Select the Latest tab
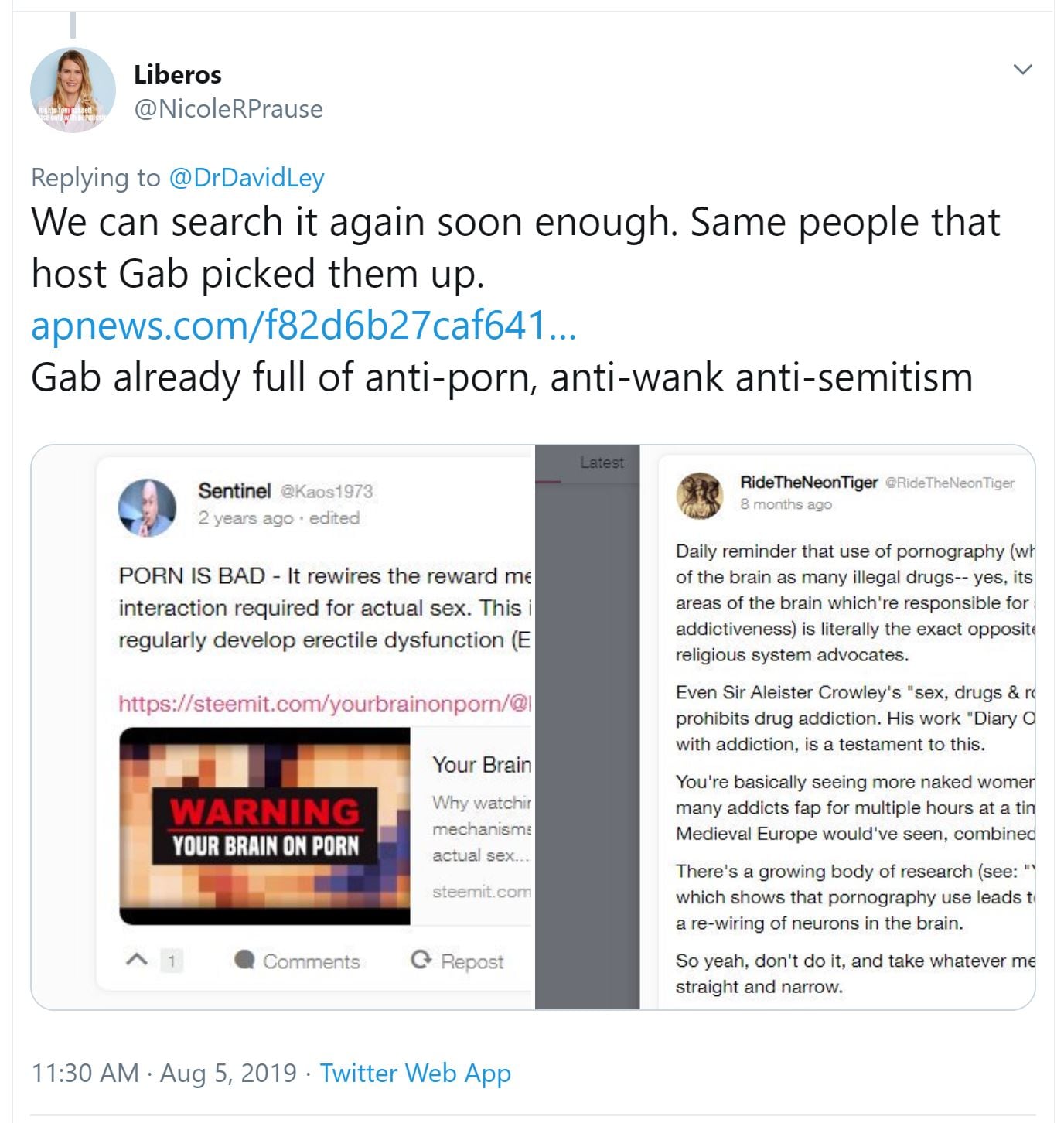Viewport: 1064px width, 1123px height. pyautogui.click(x=602, y=463)
